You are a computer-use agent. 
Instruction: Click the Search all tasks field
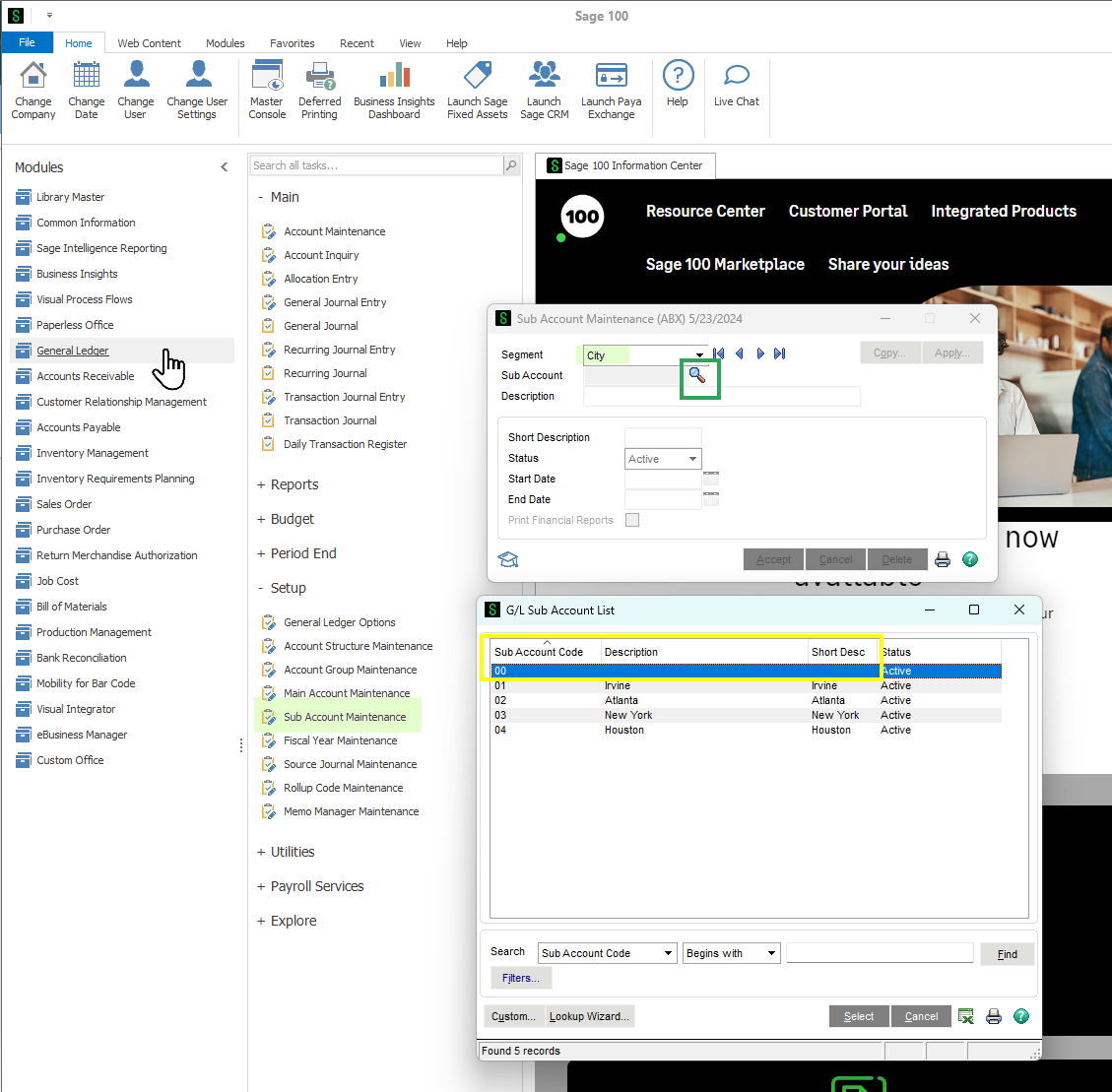(376, 165)
